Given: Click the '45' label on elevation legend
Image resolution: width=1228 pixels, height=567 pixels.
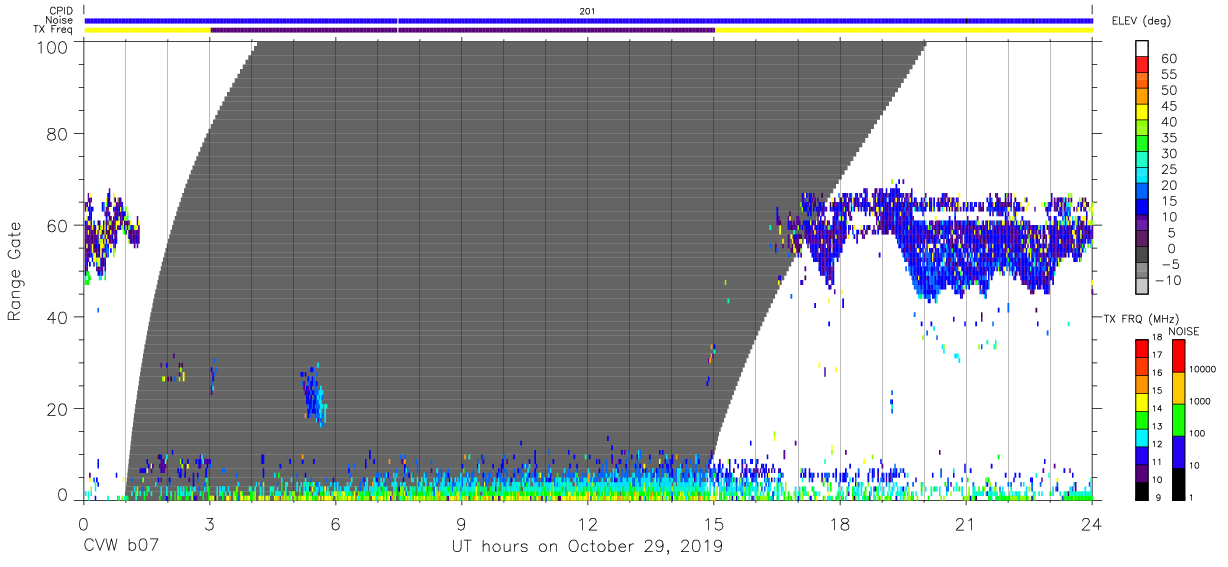Looking at the screenshot, I should (x=1168, y=106).
